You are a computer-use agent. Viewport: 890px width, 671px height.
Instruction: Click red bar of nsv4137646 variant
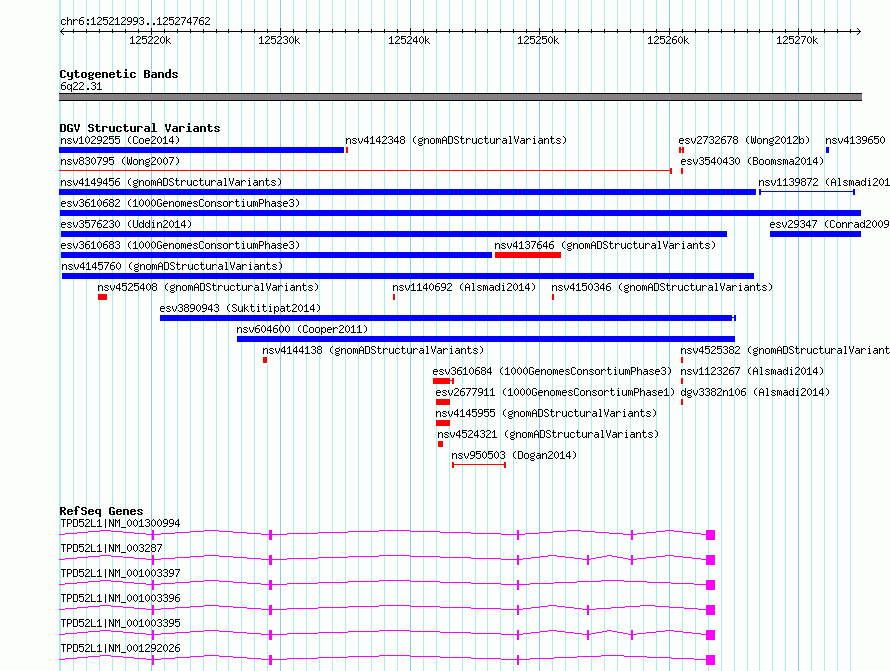pyautogui.click(x=528, y=255)
